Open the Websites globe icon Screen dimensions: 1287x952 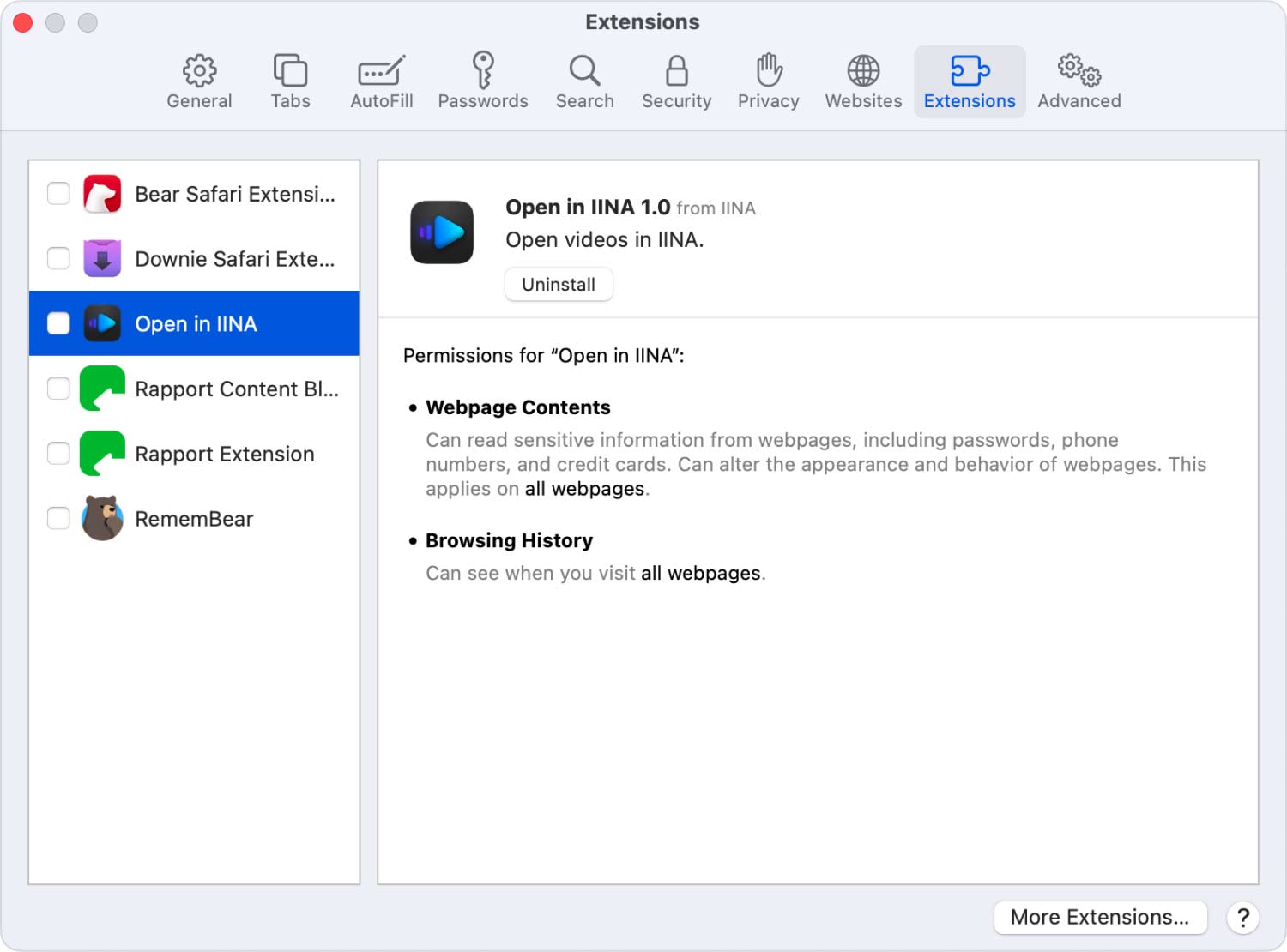863,70
